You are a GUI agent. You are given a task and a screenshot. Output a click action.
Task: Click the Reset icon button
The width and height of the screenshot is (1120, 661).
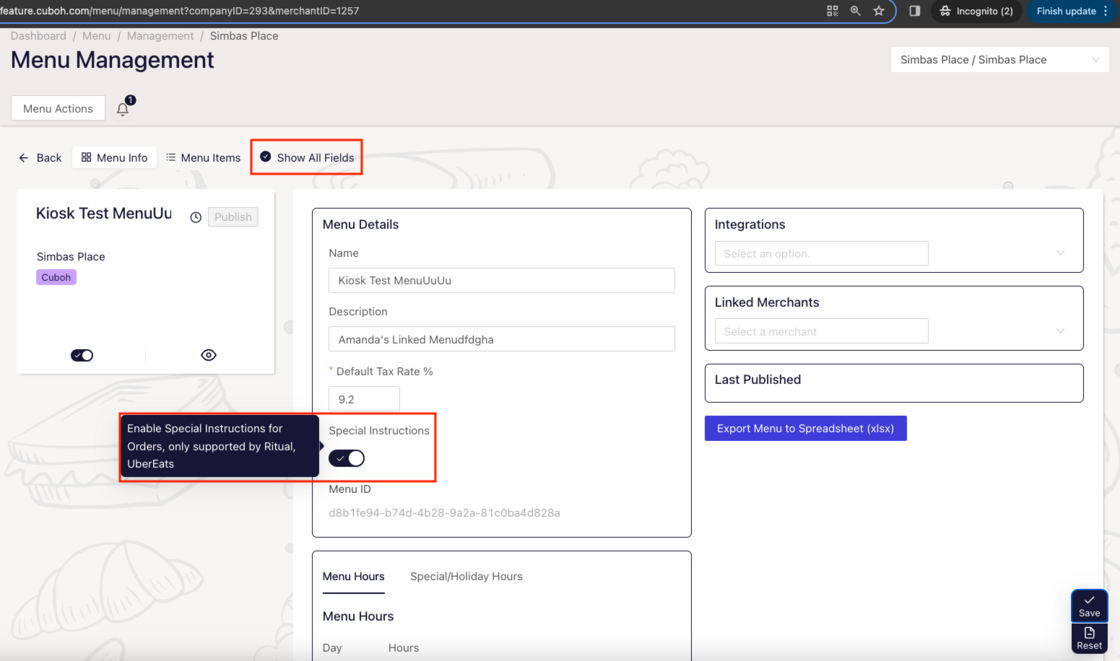click(x=1089, y=638)
